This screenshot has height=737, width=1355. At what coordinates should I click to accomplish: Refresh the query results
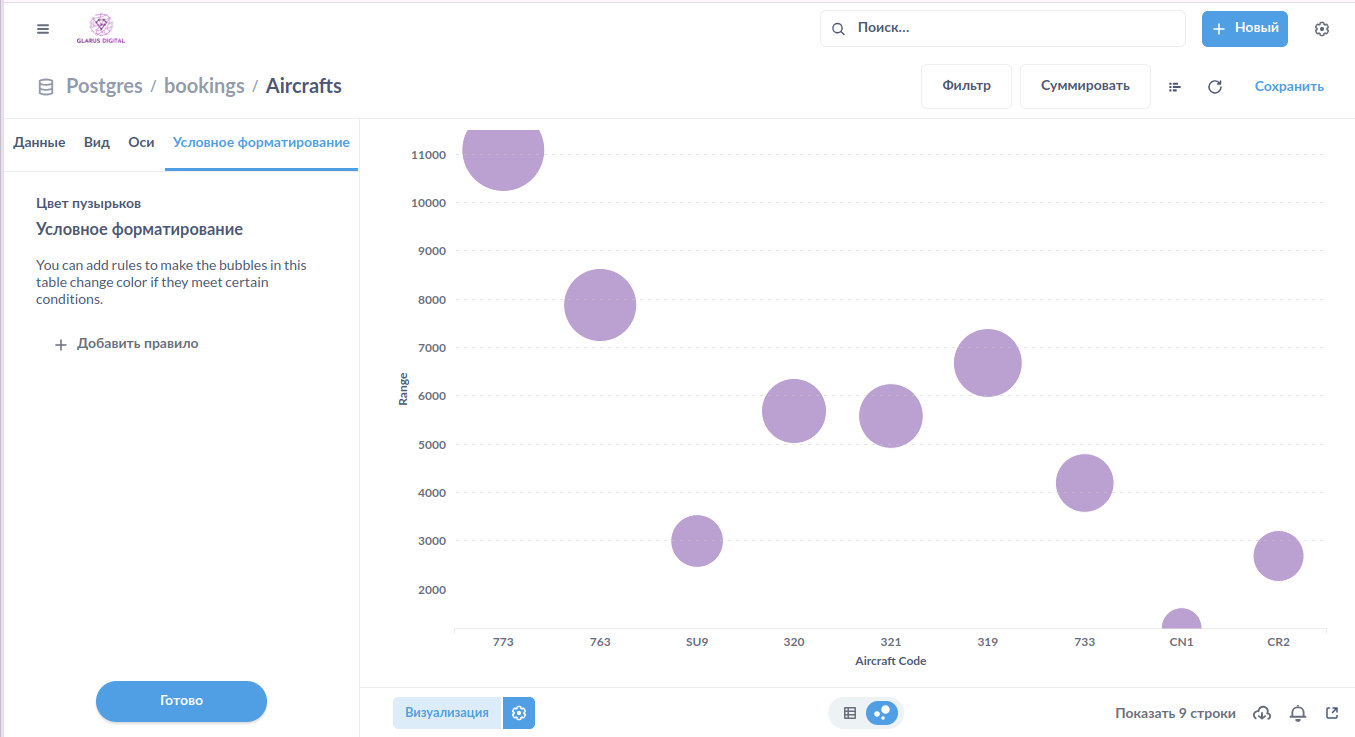(1215, 87)
